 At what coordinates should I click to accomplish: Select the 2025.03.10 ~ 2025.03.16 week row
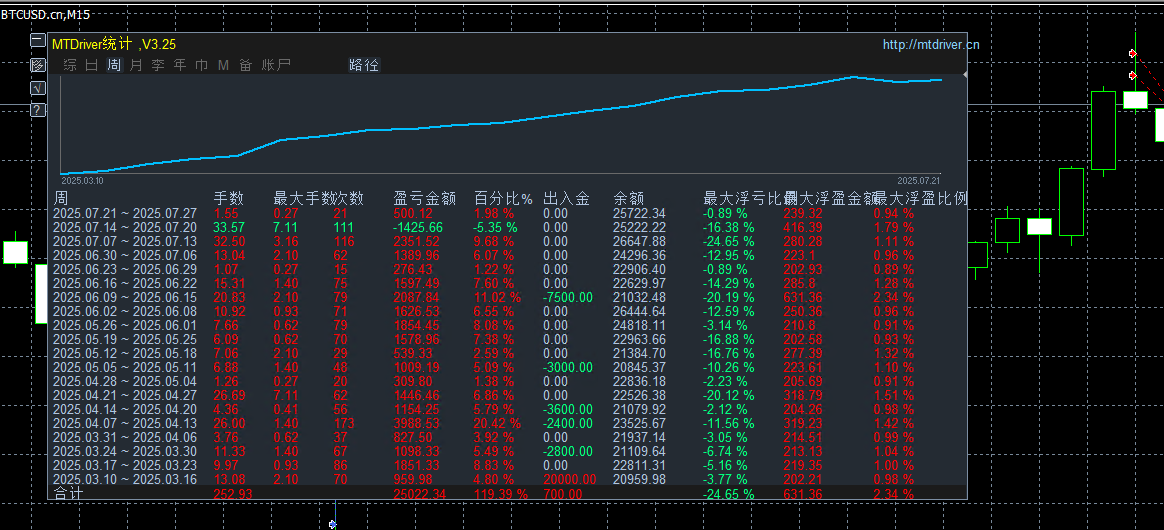pyautogui.click(x=509, y=479)
